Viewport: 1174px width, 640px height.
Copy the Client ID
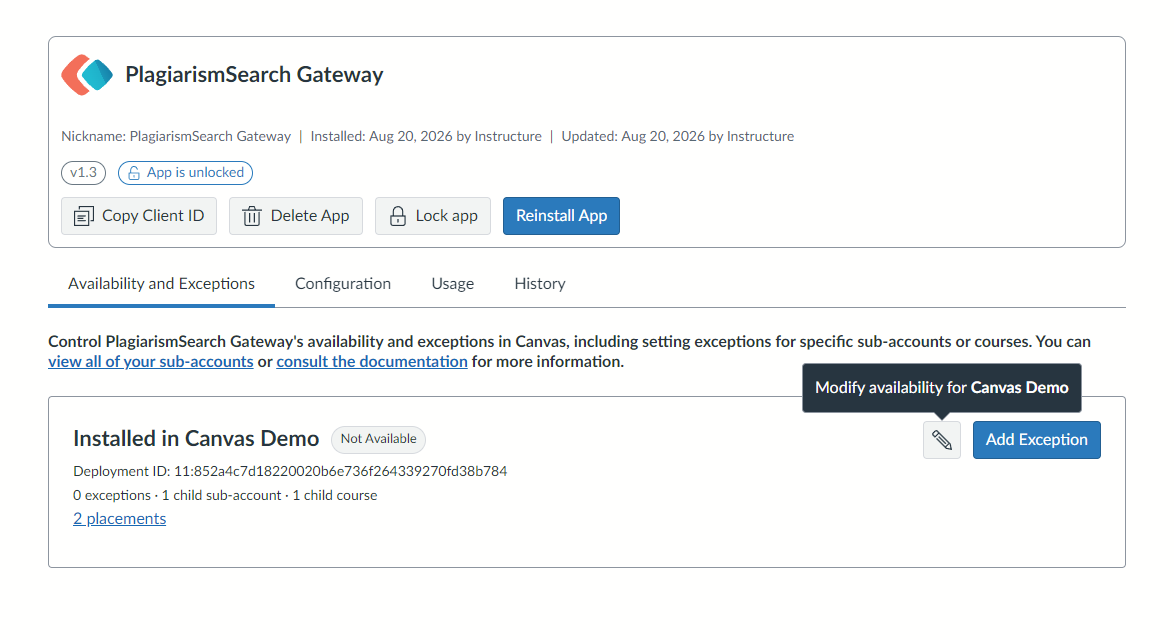click(139, 216)
